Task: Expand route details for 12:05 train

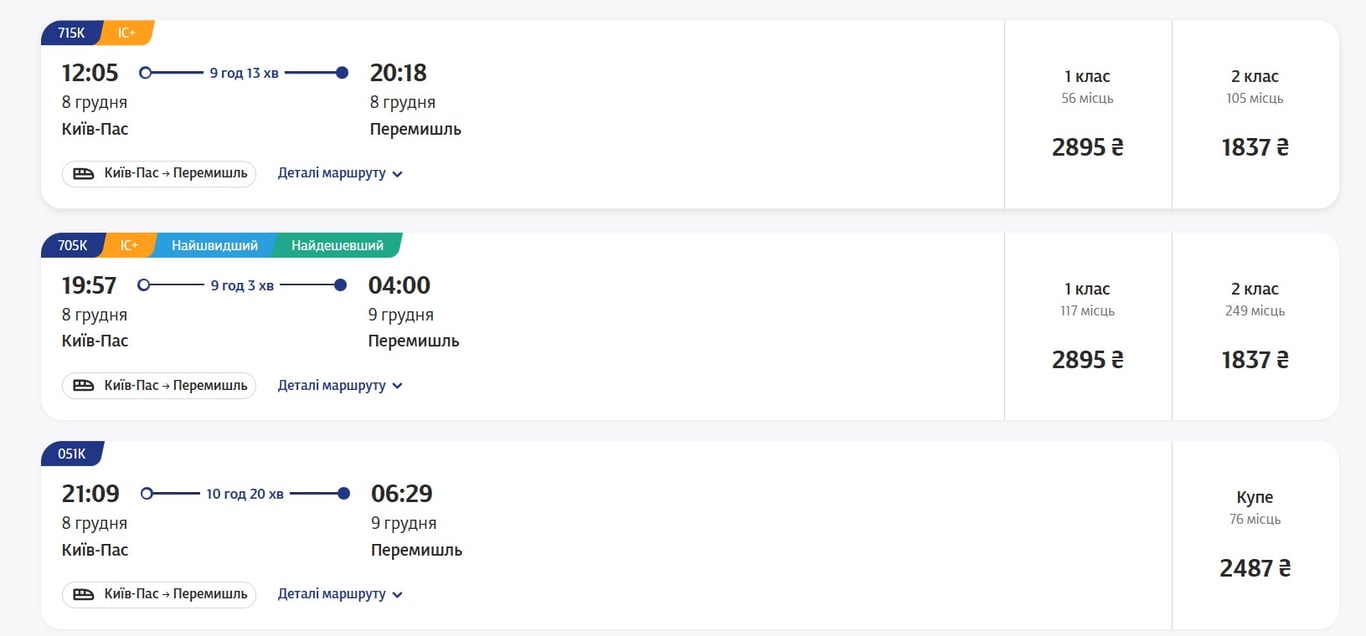Action: [x=340, y=173]
